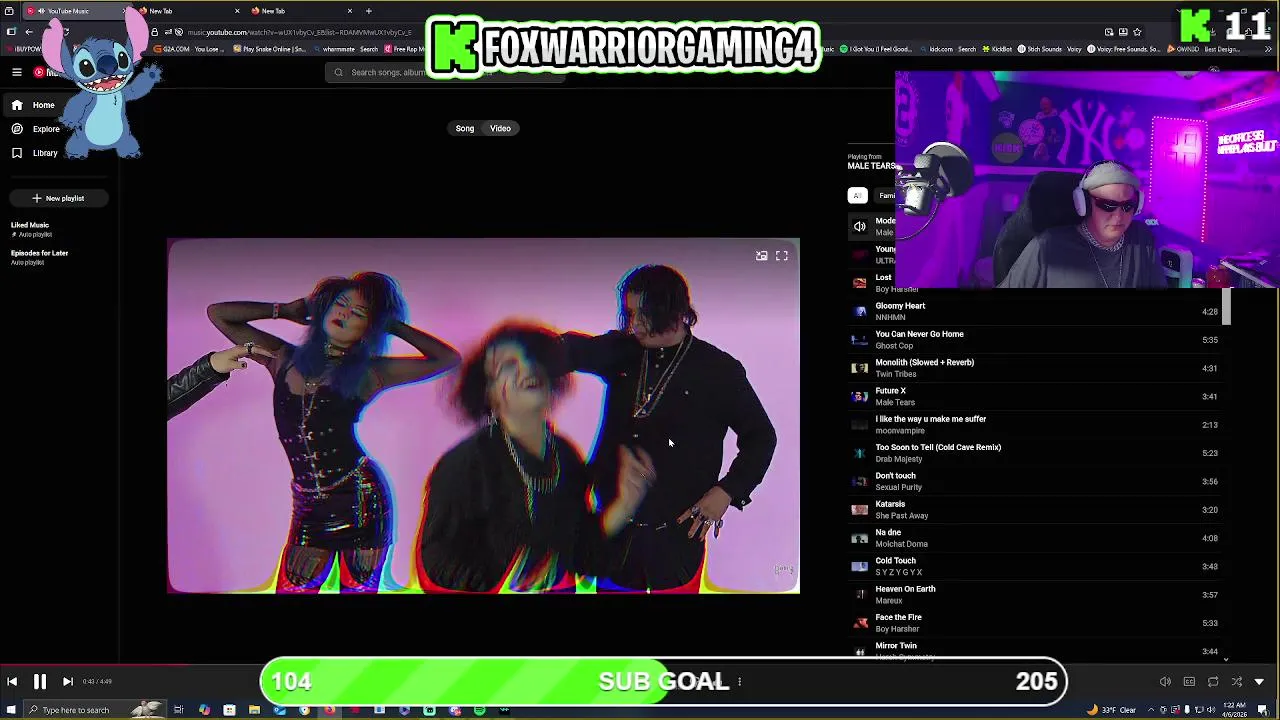1280x720 pixels.
Task: Click the queue panel scrollbar
Action: tap(1227, 306)
